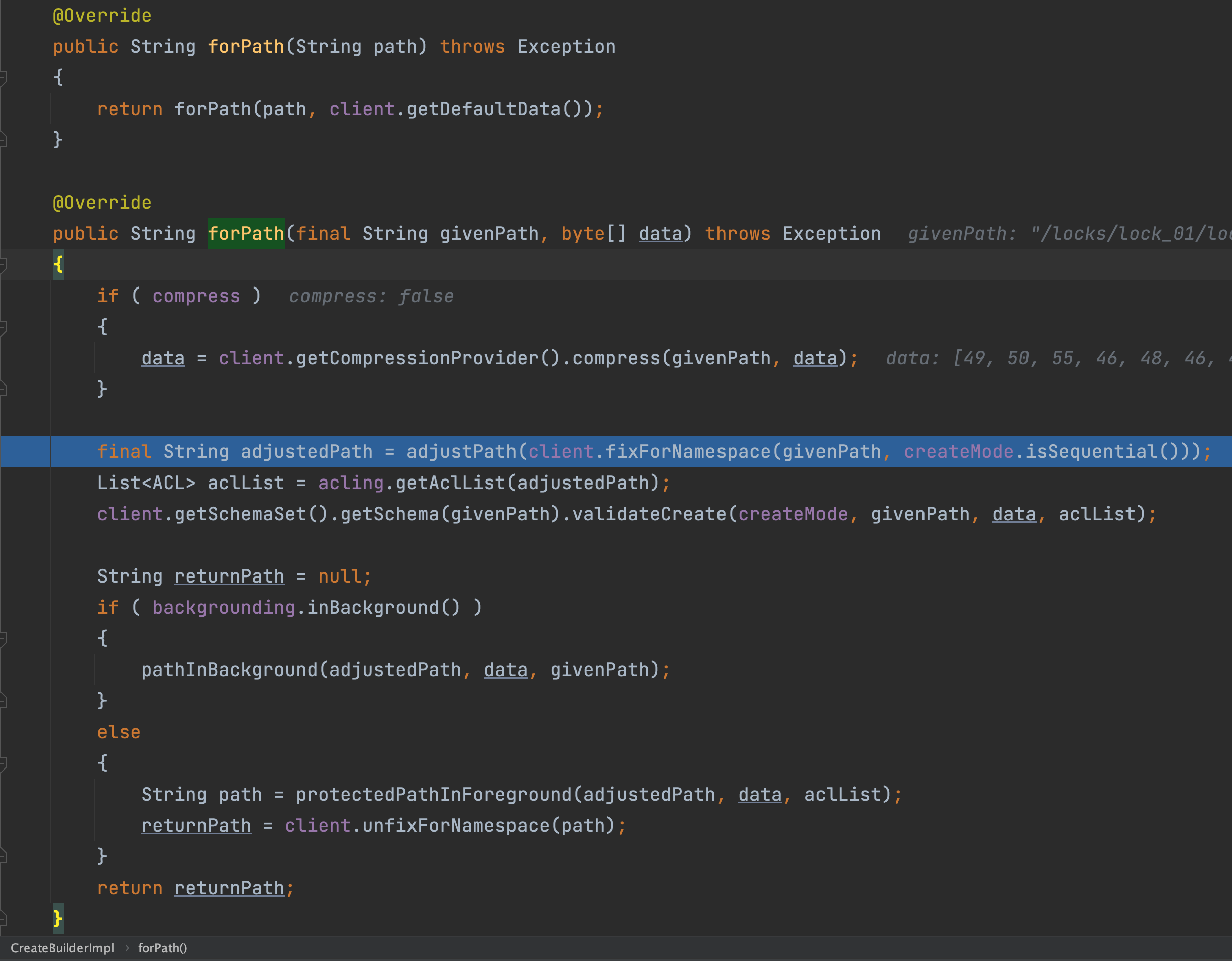Click the 'getSchemaSet' method call
1232x961 pixels.
pyautogui.click(x=240, y=514)
